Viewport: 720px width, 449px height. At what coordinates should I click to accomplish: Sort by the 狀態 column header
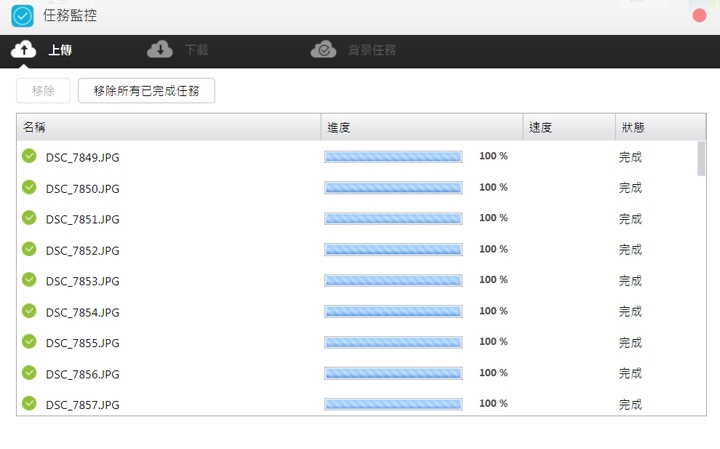coord(660,127)
